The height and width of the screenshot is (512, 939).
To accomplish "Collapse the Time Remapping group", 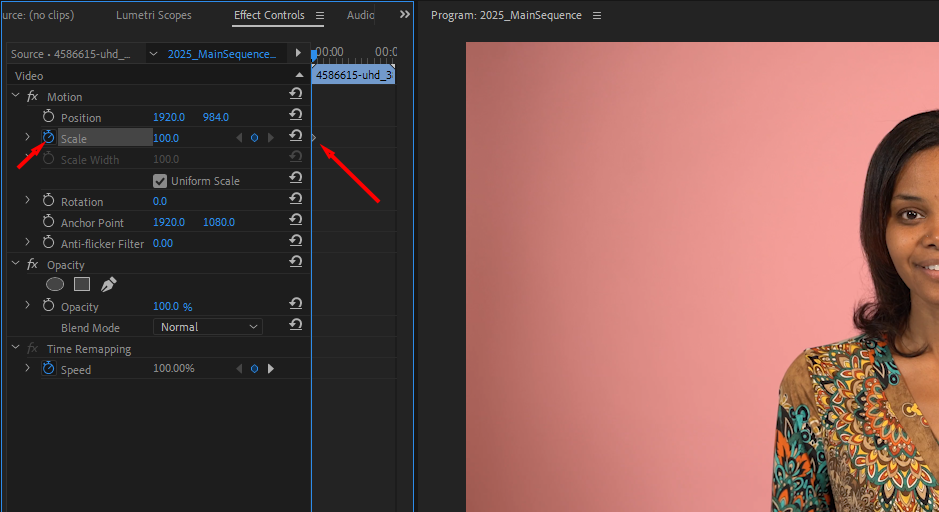I will (x=16, y=347).
